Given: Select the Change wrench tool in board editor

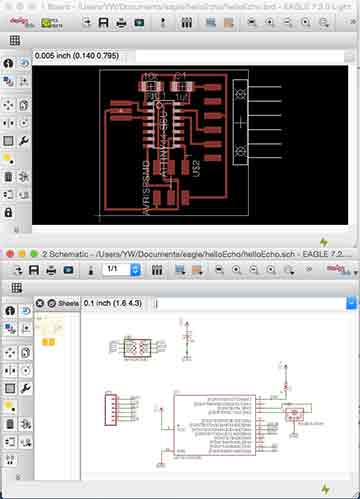Looking at the screenshot, I should coord(24,141).
